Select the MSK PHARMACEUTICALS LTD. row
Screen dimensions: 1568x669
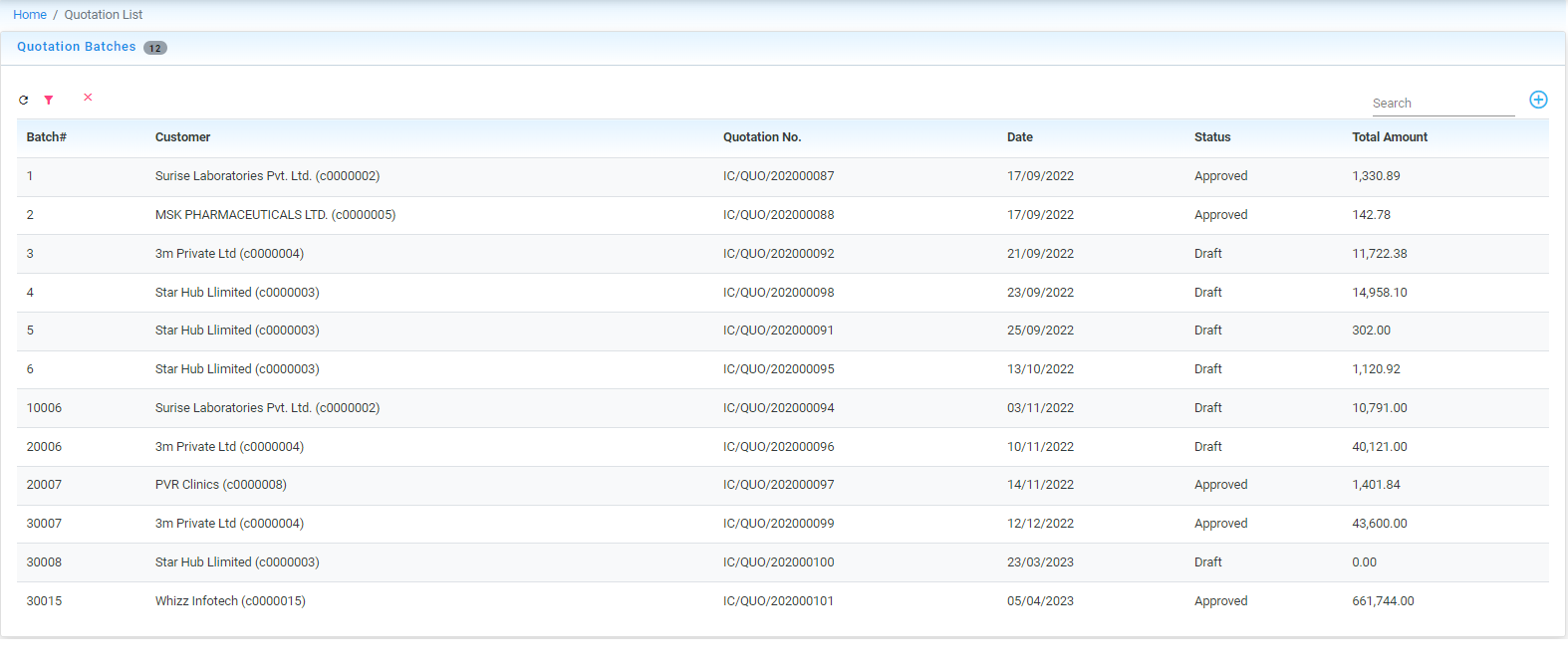275,215
